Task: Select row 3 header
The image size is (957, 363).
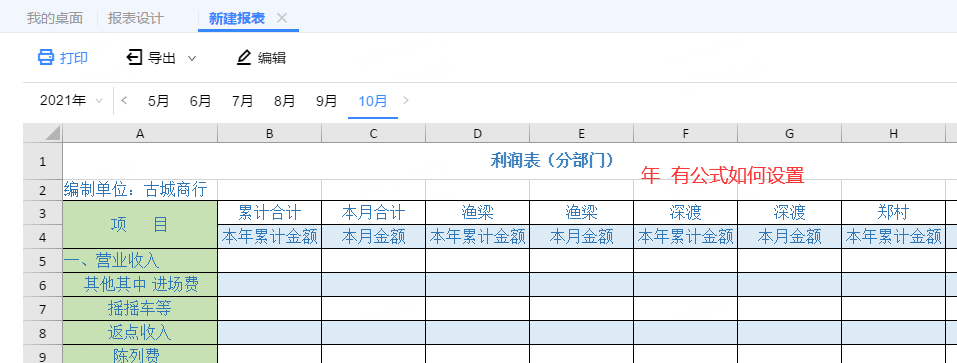Action: tap(43, 213)
